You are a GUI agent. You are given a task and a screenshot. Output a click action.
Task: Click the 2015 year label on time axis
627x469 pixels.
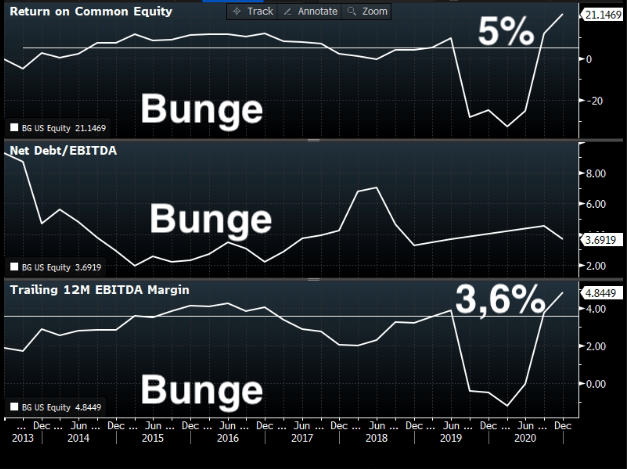pos(153,438)
